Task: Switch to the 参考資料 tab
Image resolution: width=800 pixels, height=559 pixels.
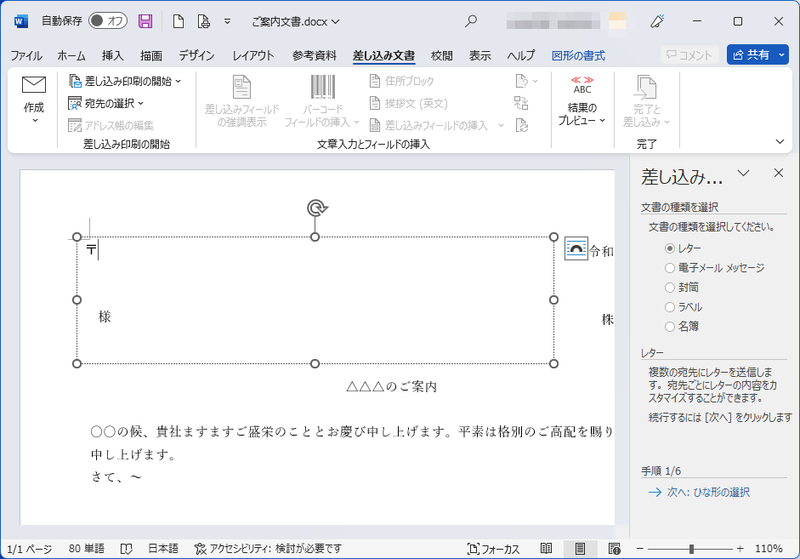Action: point(314,55)
